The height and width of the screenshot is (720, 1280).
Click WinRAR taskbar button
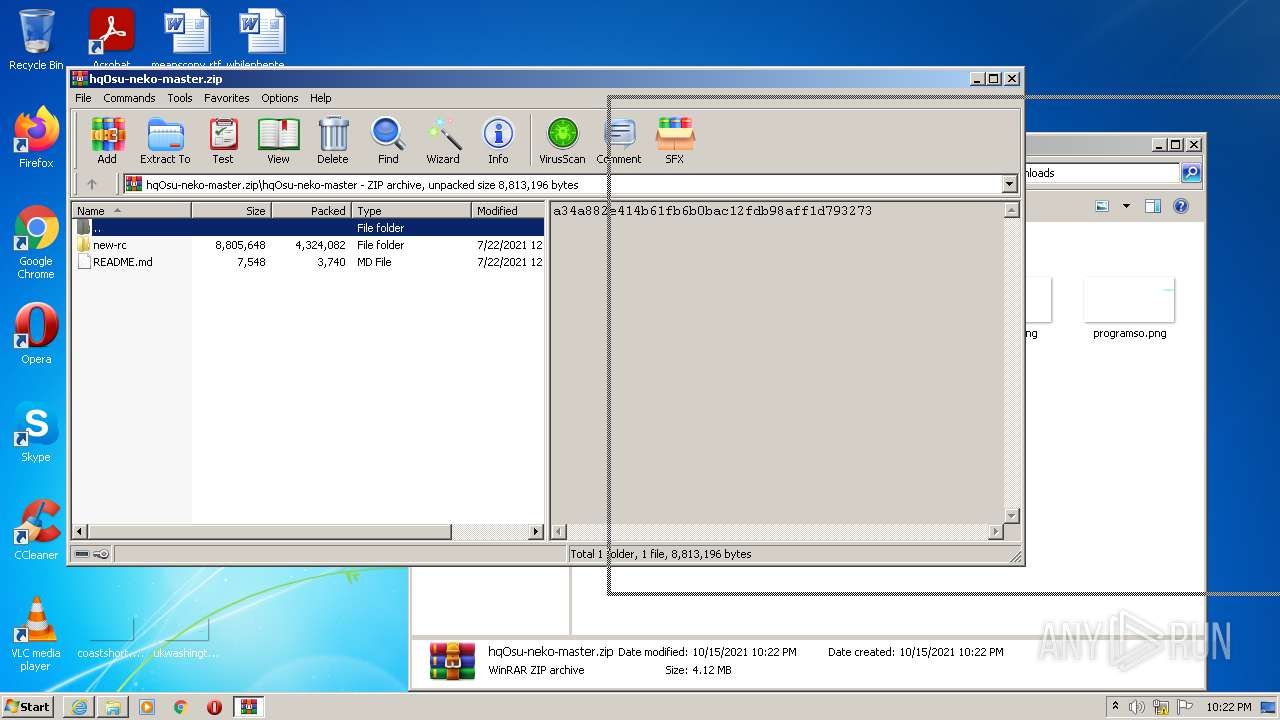pos(248,706)
